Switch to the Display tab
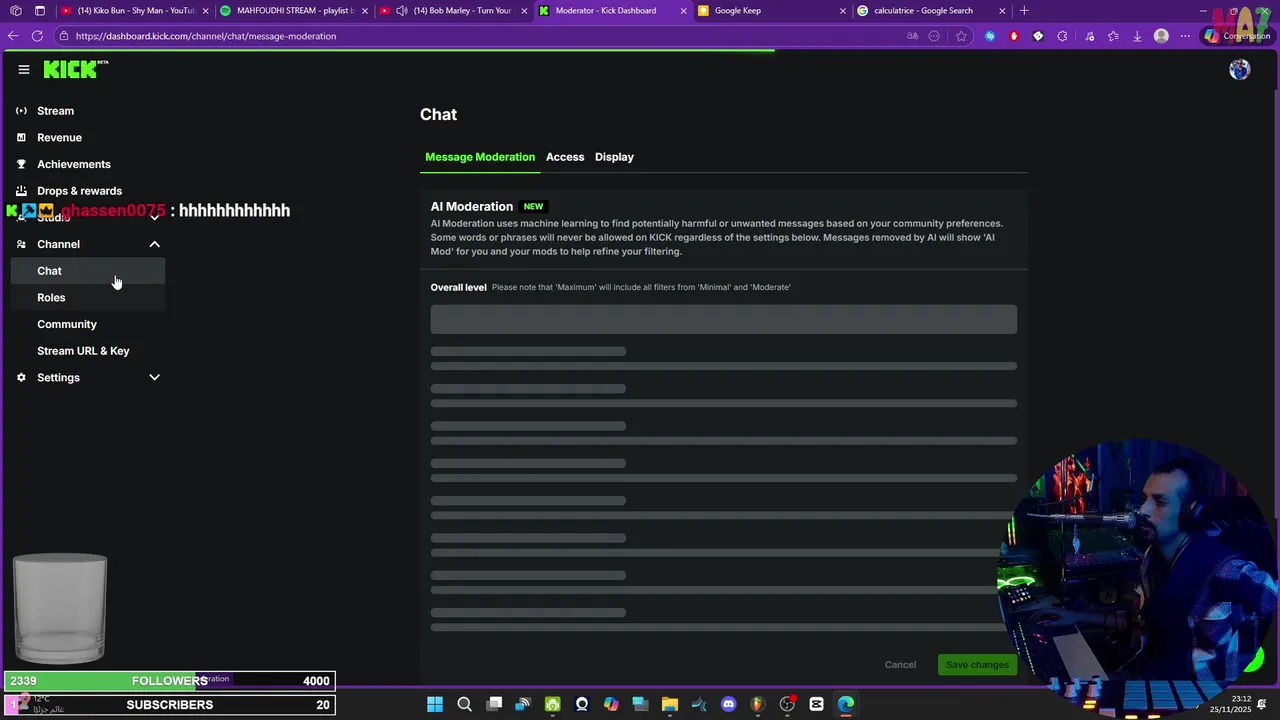Viewport: 1280px width, 720px height. click(614, 157)
